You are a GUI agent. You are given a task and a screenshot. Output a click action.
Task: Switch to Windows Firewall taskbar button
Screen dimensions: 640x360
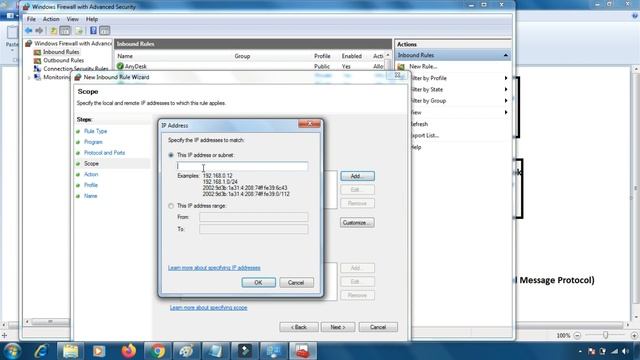click(303, 351)
